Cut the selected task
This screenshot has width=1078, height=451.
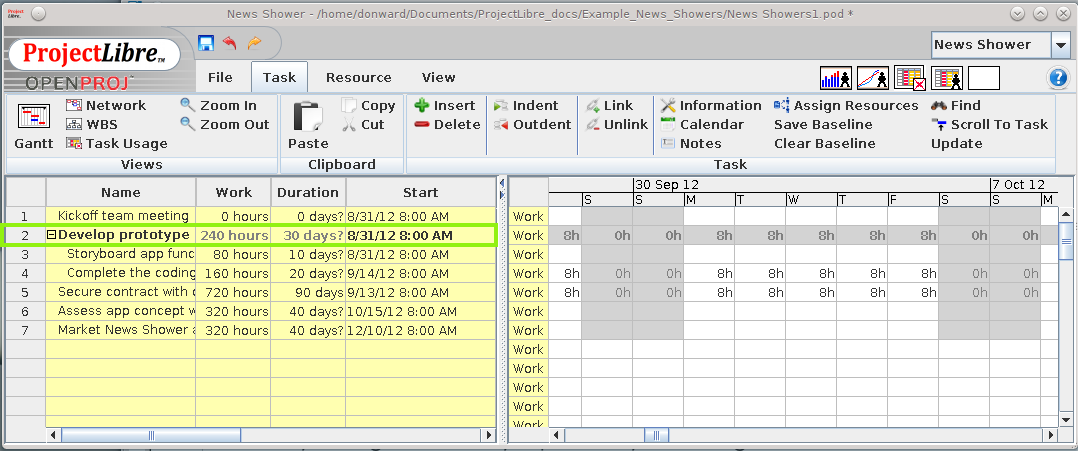coord(364,124)
